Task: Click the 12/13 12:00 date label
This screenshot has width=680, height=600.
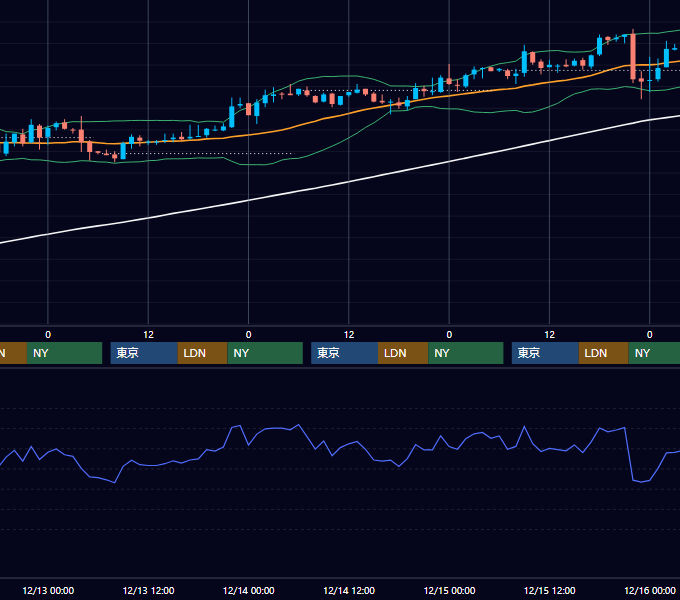Action: [x=148, y=590]
